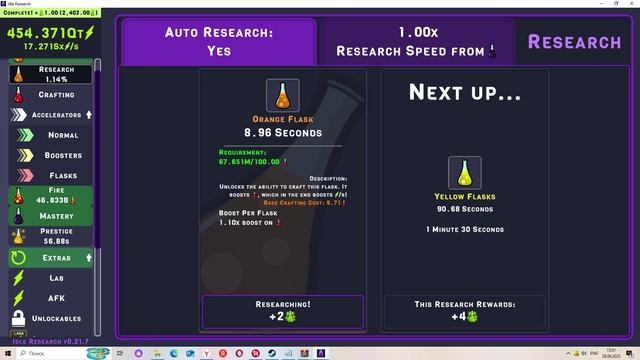The width and height of the screenshot is (640, 360).
Task: Click the Fire flask icon
Action: pos(18,196)
